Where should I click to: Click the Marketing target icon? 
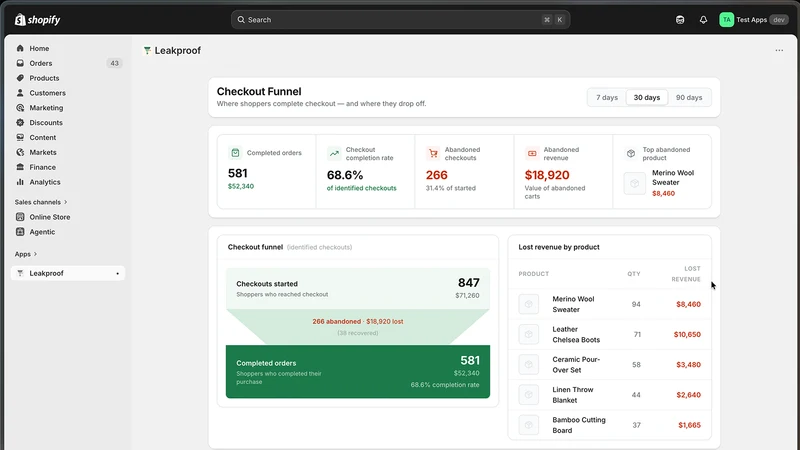(x=20, y=108)
